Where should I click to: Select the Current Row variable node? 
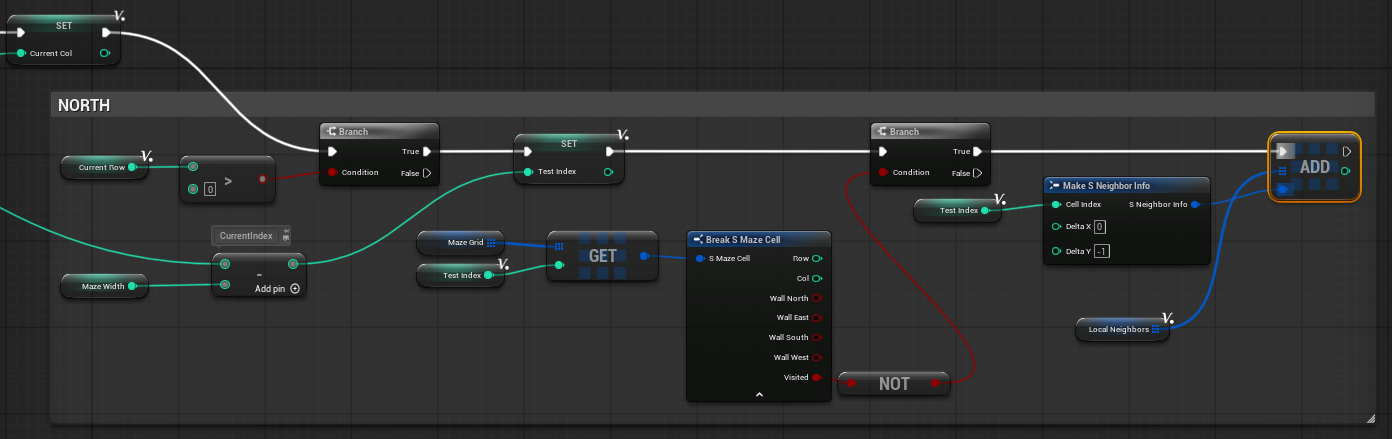click(103, 167)
